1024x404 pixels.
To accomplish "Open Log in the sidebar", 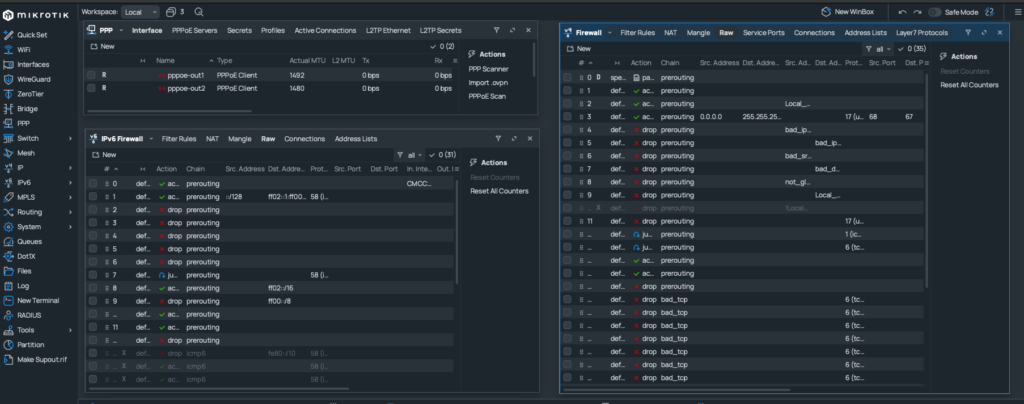I will coord(25,286).
